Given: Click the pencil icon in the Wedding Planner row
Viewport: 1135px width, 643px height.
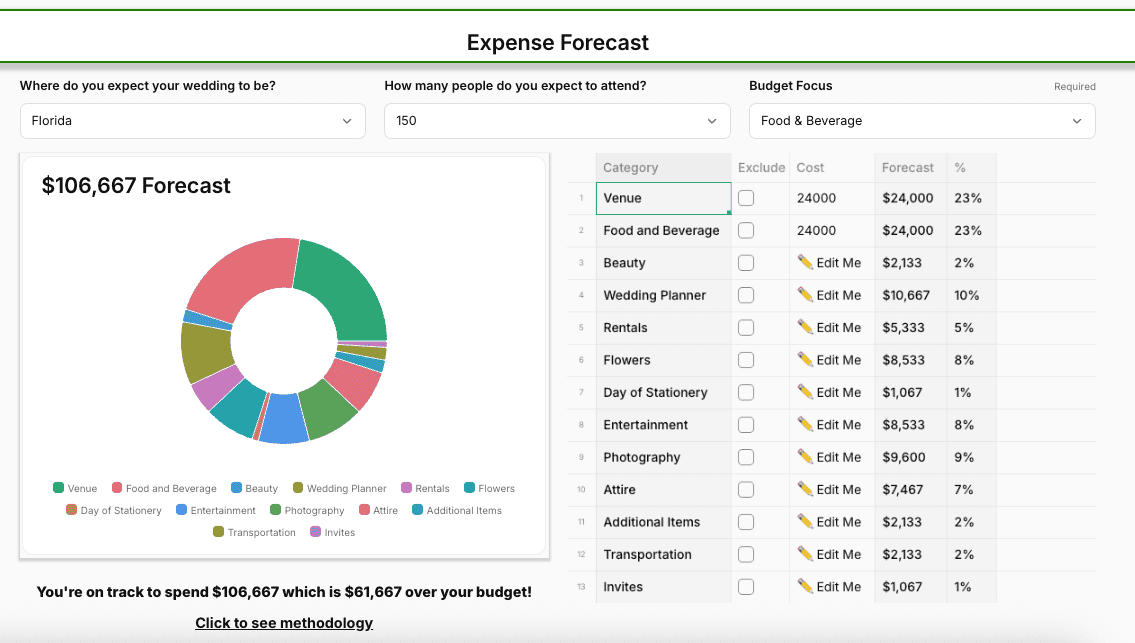Looking at the screenshot, I should [805, 295].
